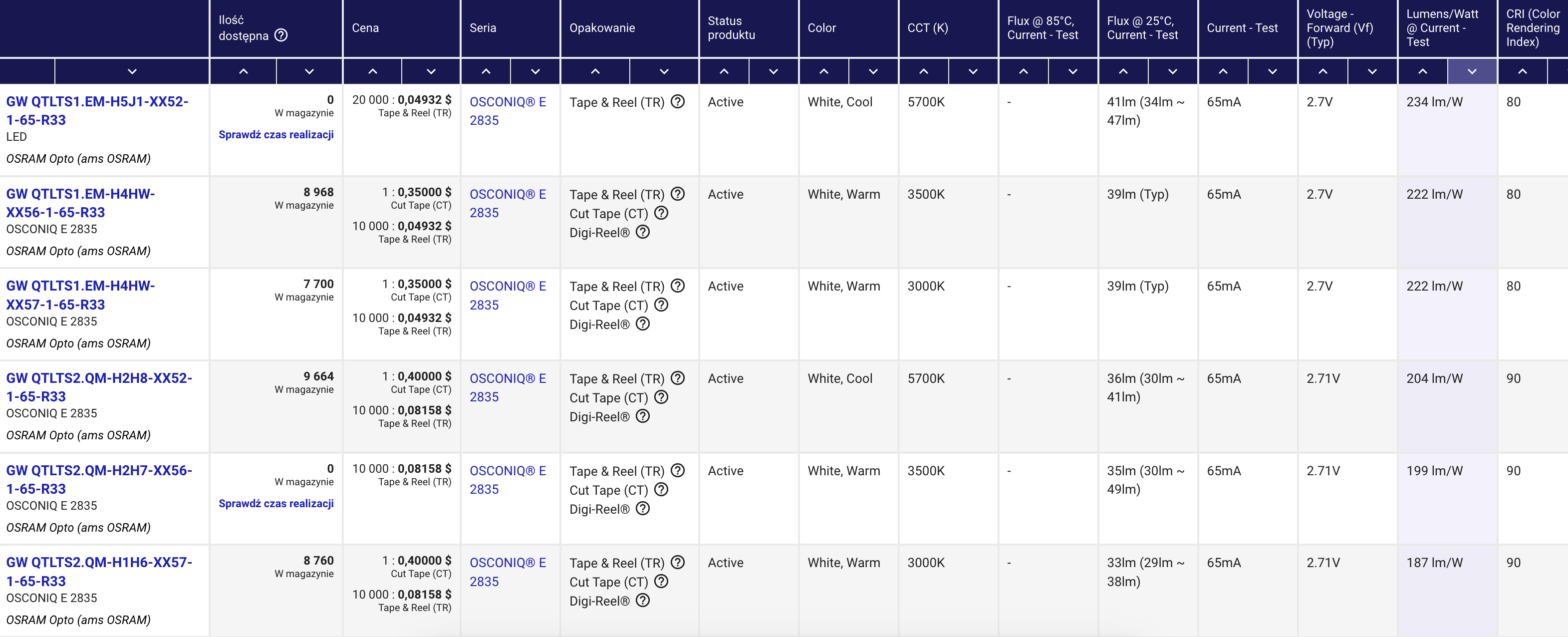Sort Status produktu column ascending
Image resolution: width=1568 pixels, height=637 pixels.
tap(724, 71)
